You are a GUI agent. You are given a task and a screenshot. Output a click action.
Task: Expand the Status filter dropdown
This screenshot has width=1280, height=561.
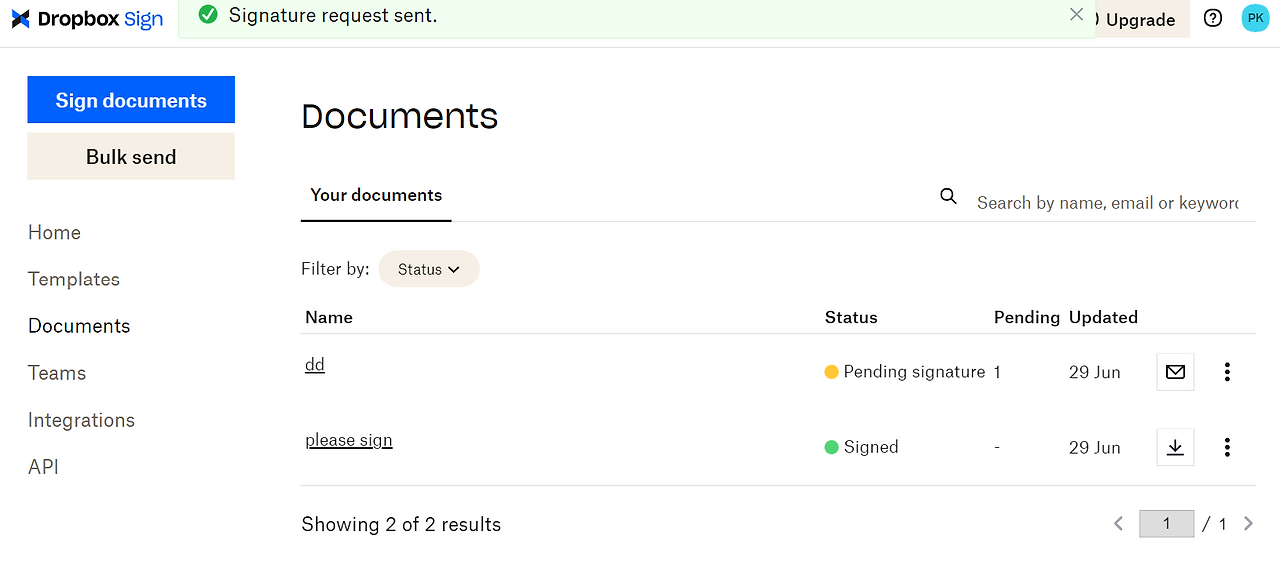429,269
